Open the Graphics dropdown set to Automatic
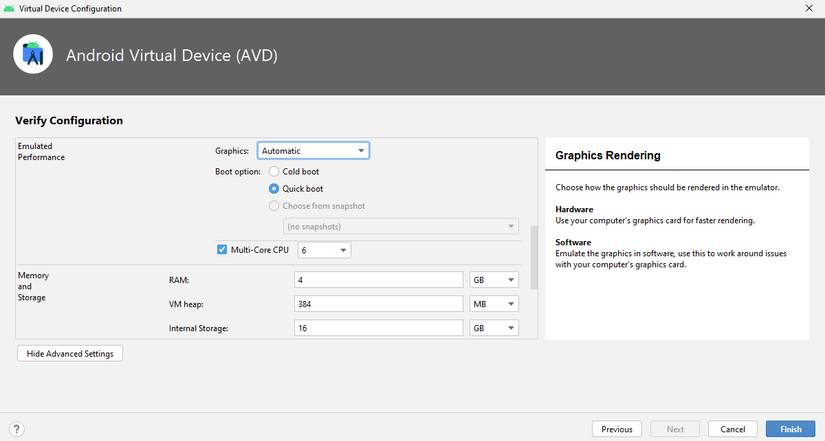Image resolution: width=825 pixels, height=441 pixels. 313,151
